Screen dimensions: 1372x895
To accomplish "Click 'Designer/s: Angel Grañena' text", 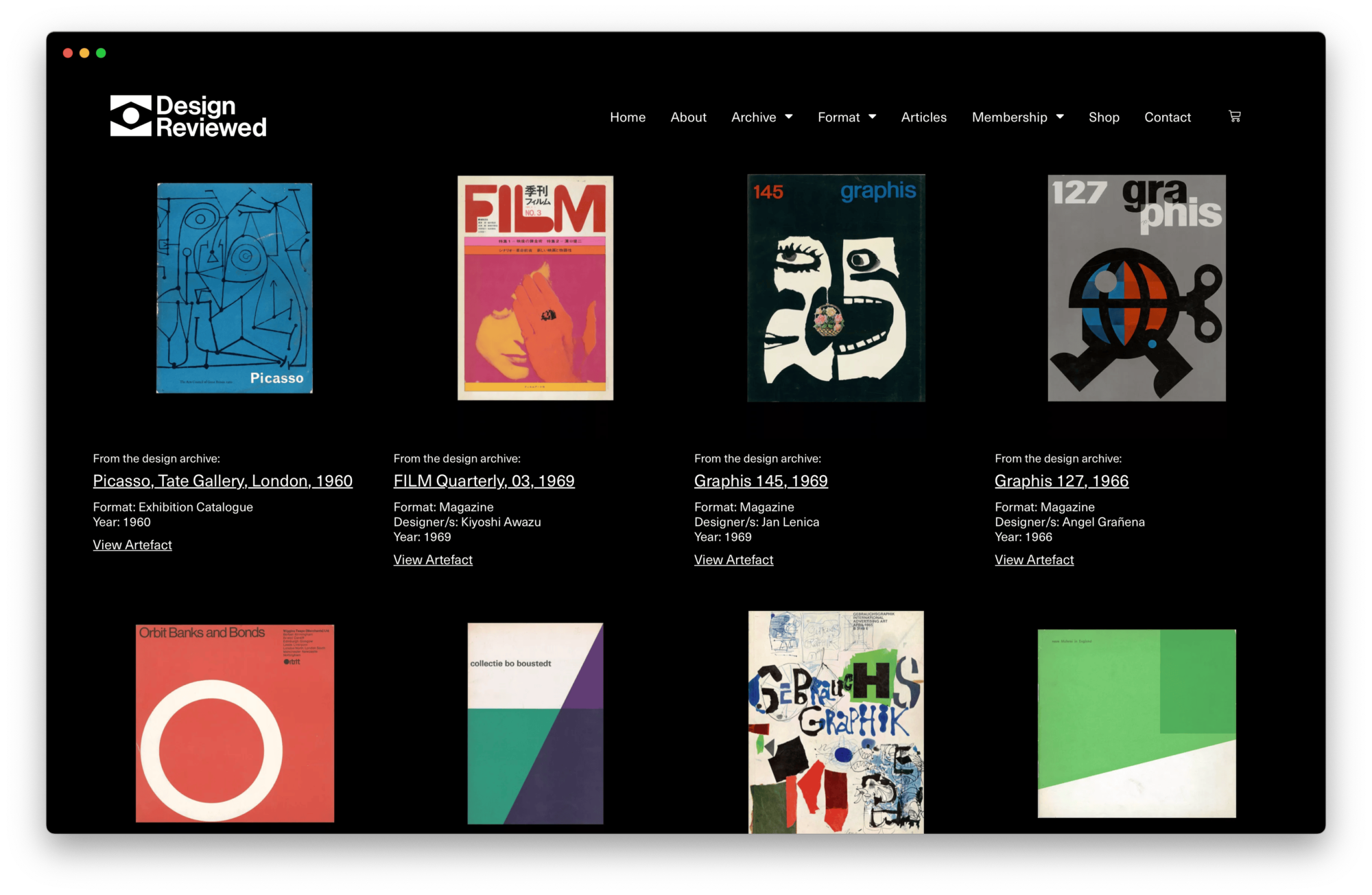I will (1069, 522).
